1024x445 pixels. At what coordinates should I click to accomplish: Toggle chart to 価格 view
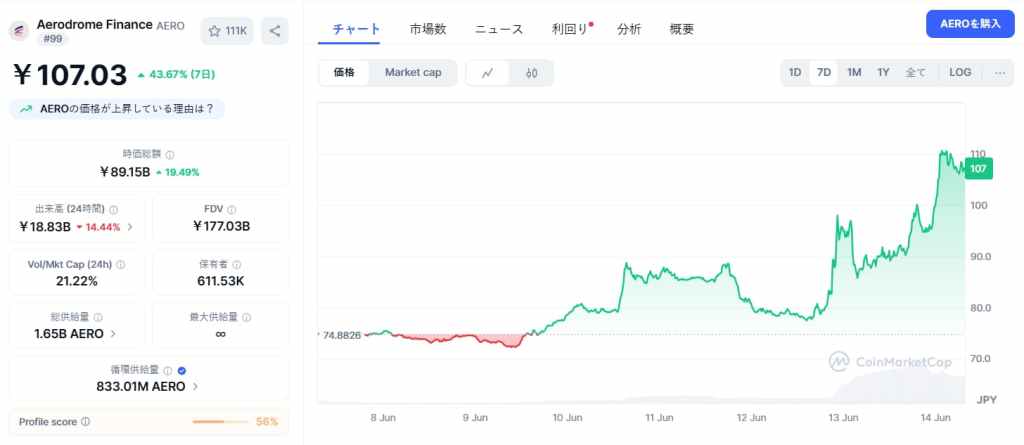tap(344, 73)
